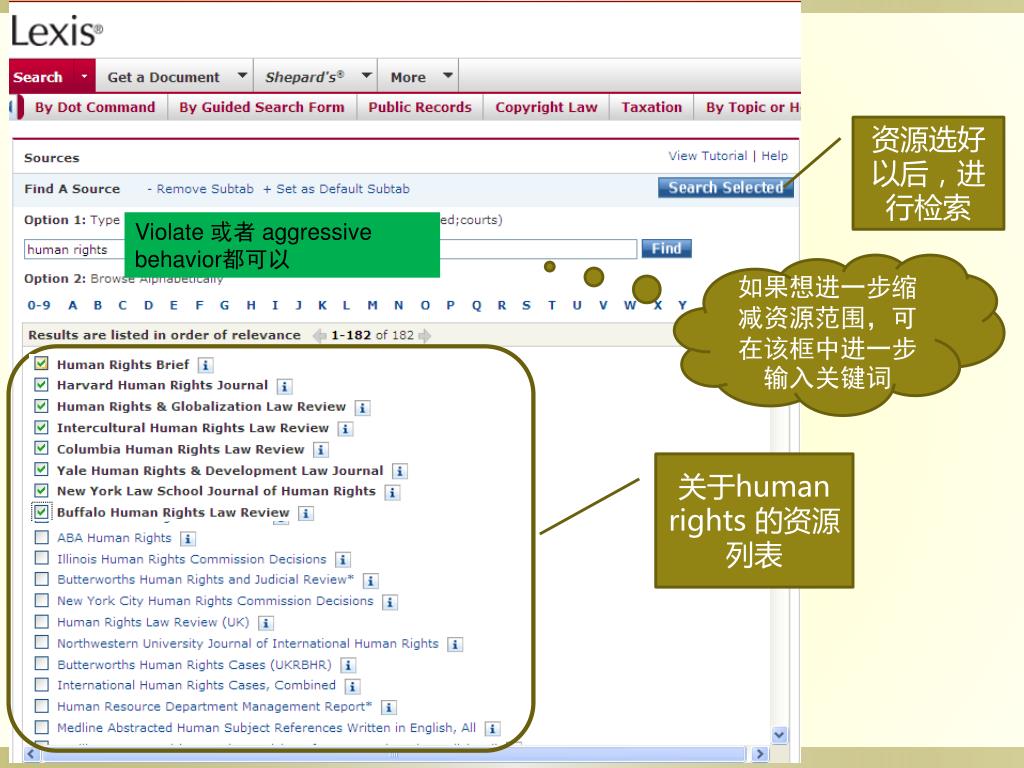Show info for Human Rights & Globalization Law Review
Screen dimensions: 1024x768
pyautogui.click(x=362, y=408)
